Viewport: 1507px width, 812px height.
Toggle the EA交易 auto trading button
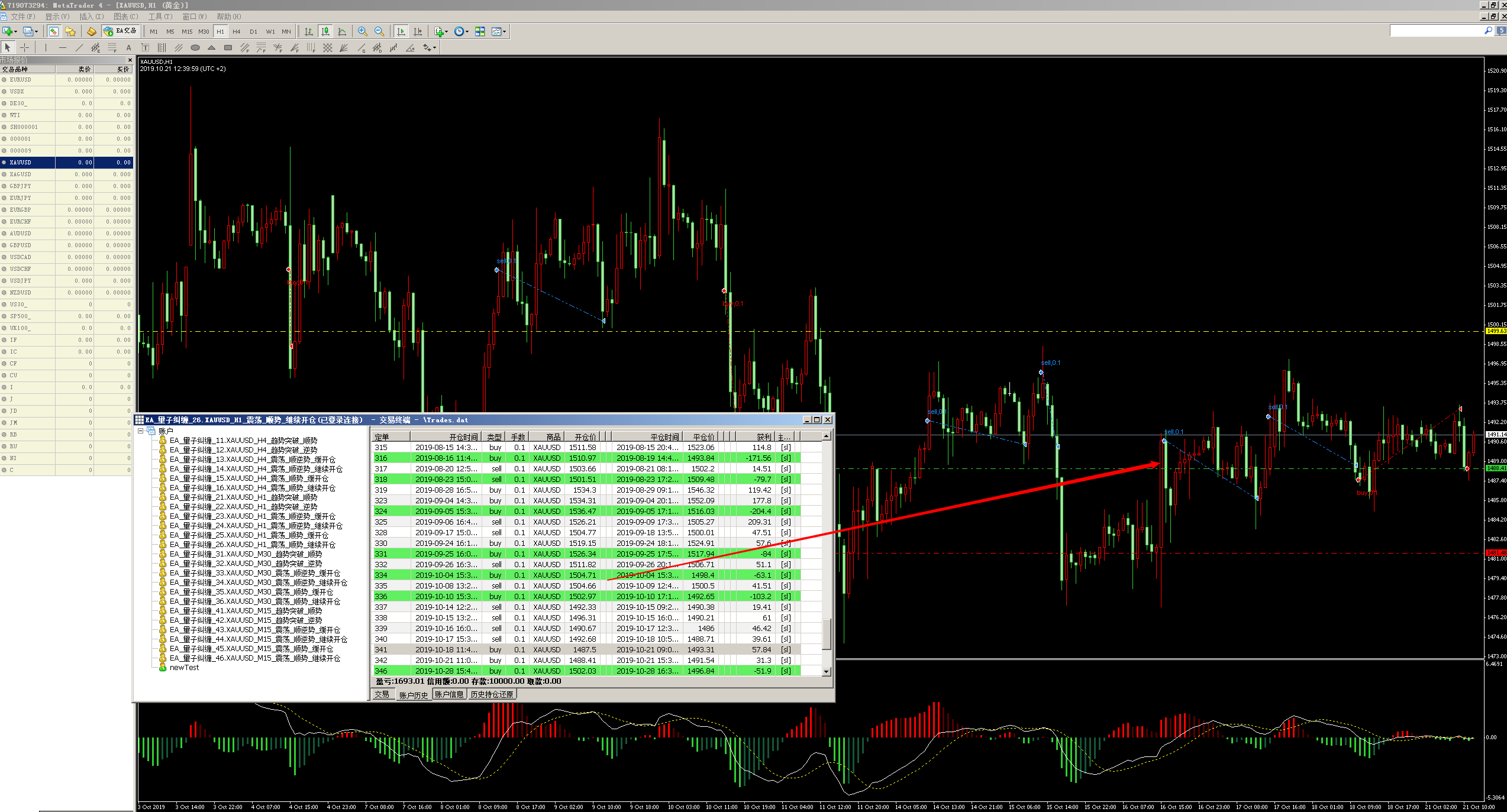[x=120, y=31]
